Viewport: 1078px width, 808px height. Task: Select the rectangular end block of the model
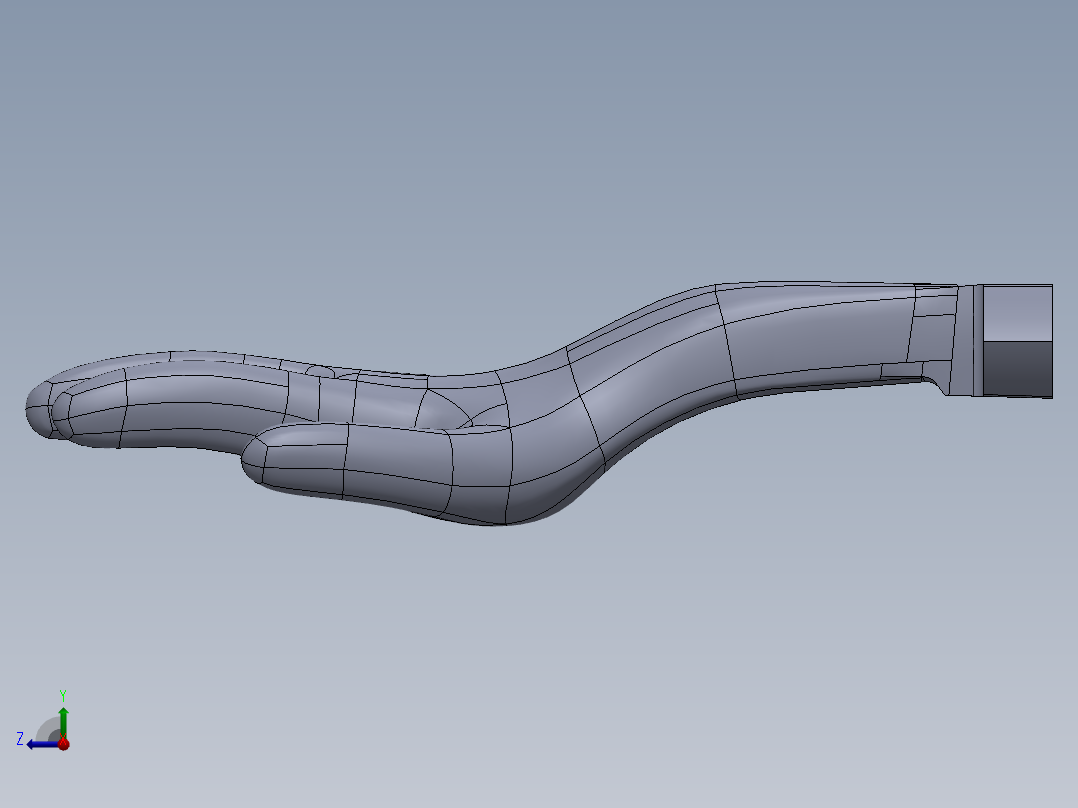click(1018, 340)
